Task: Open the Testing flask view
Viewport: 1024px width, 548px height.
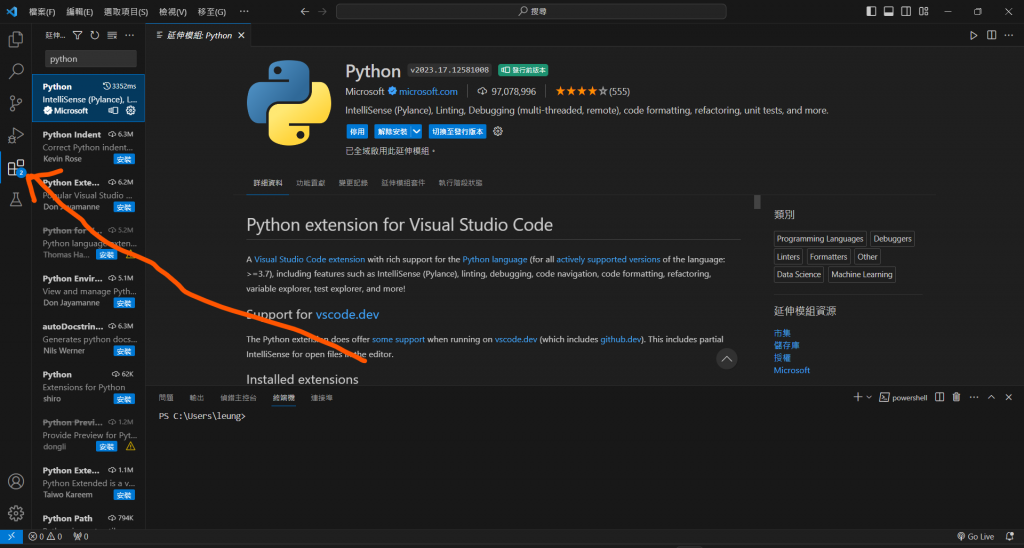Action: click(x=16, y=200)
